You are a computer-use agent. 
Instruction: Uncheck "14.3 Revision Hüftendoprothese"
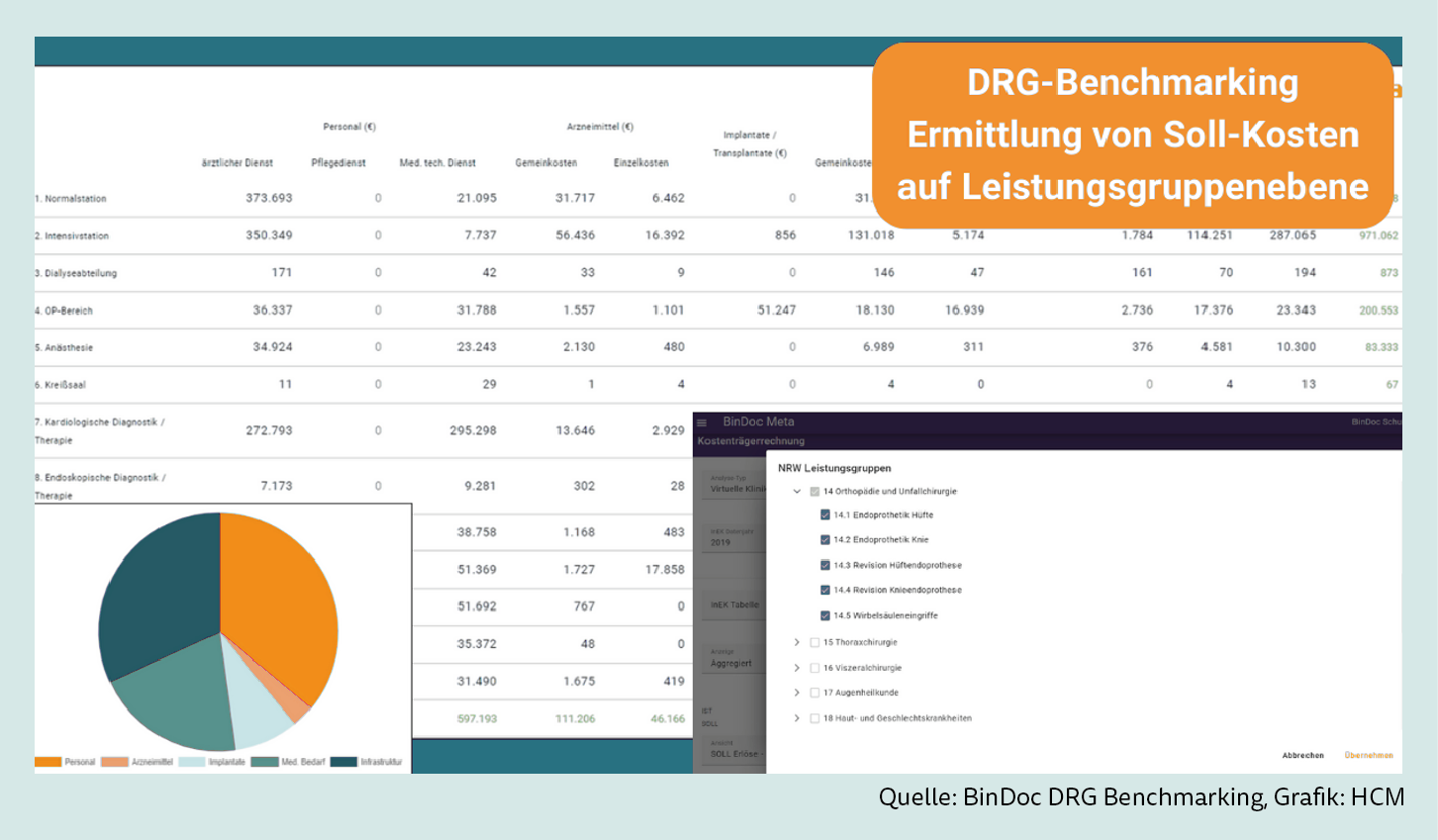tap(824, 564)
